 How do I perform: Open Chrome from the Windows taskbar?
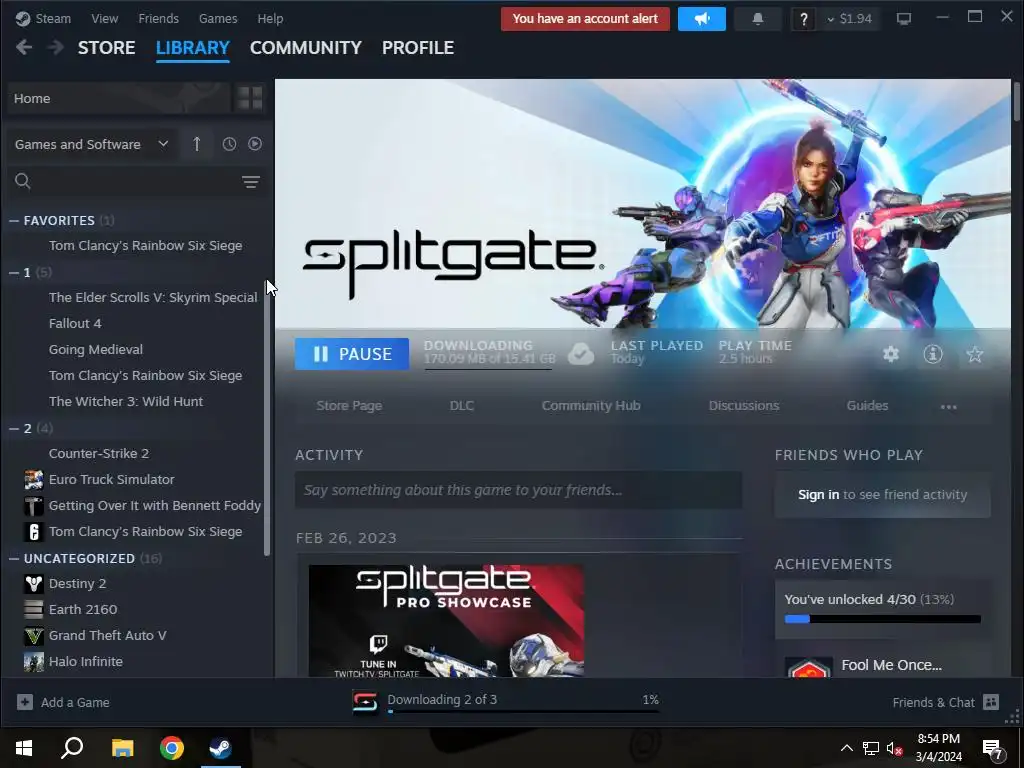172,748
